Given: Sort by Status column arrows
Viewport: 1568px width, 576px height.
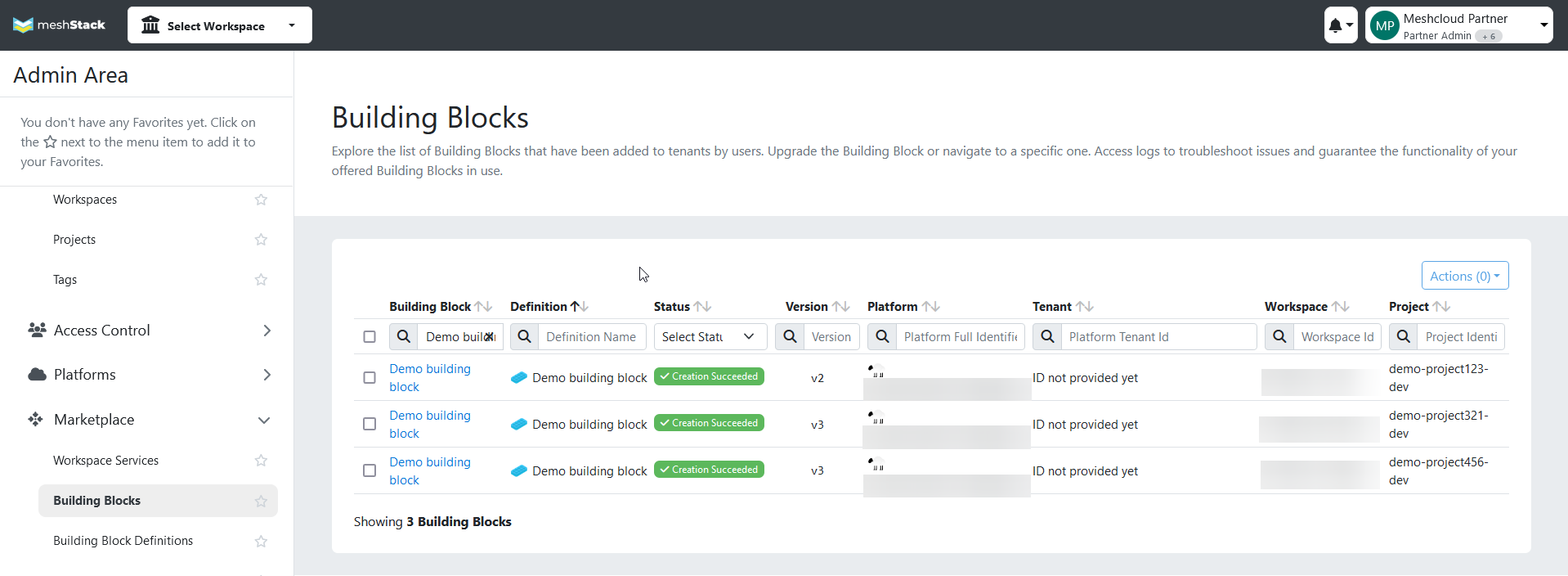Looking at the screenshot, I should pyautogui.click(x=702, y=306).
